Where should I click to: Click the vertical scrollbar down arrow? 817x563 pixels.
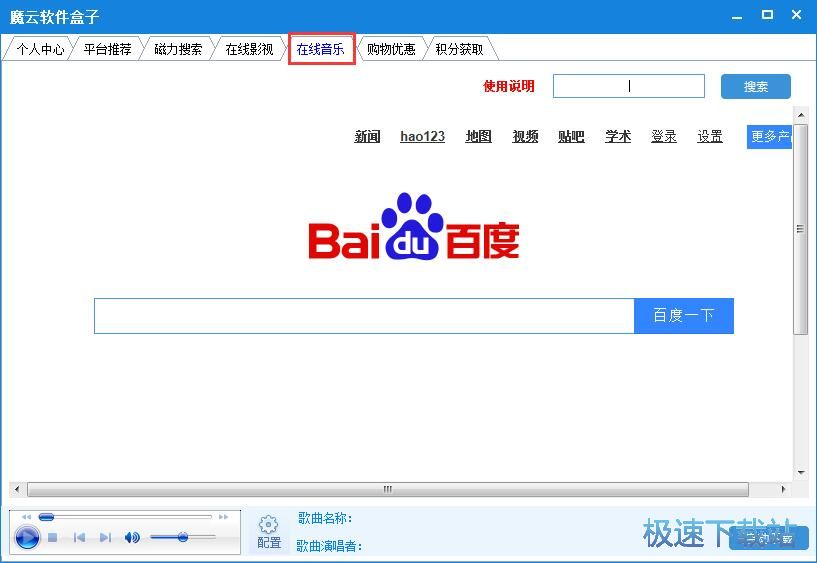point(800,473)
